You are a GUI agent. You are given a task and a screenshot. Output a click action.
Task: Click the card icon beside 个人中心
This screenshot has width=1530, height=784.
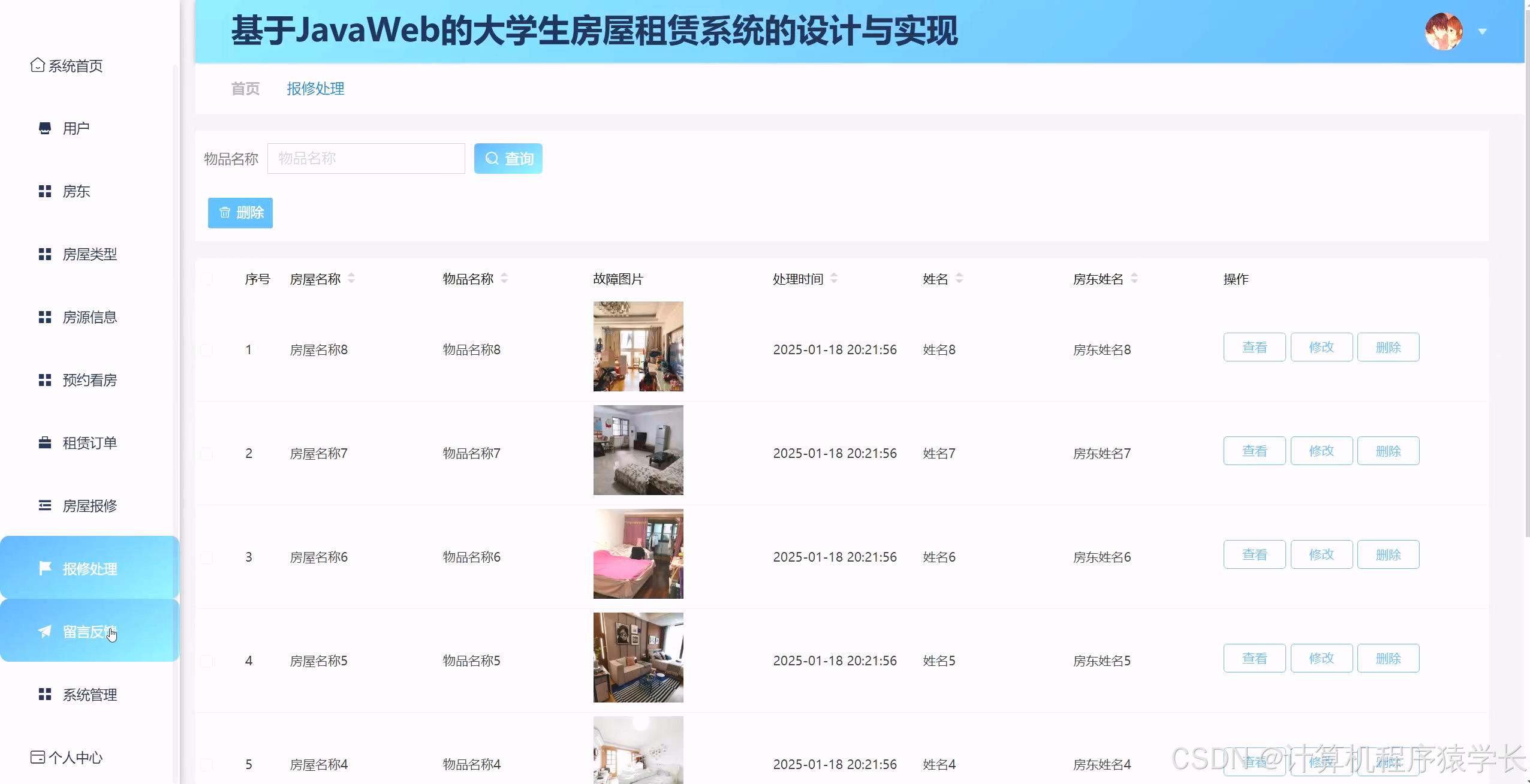tap(37, 757)
